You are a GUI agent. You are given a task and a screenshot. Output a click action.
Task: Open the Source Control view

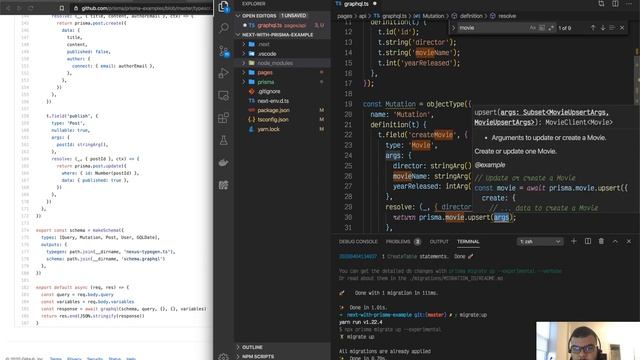click(224, 51)
